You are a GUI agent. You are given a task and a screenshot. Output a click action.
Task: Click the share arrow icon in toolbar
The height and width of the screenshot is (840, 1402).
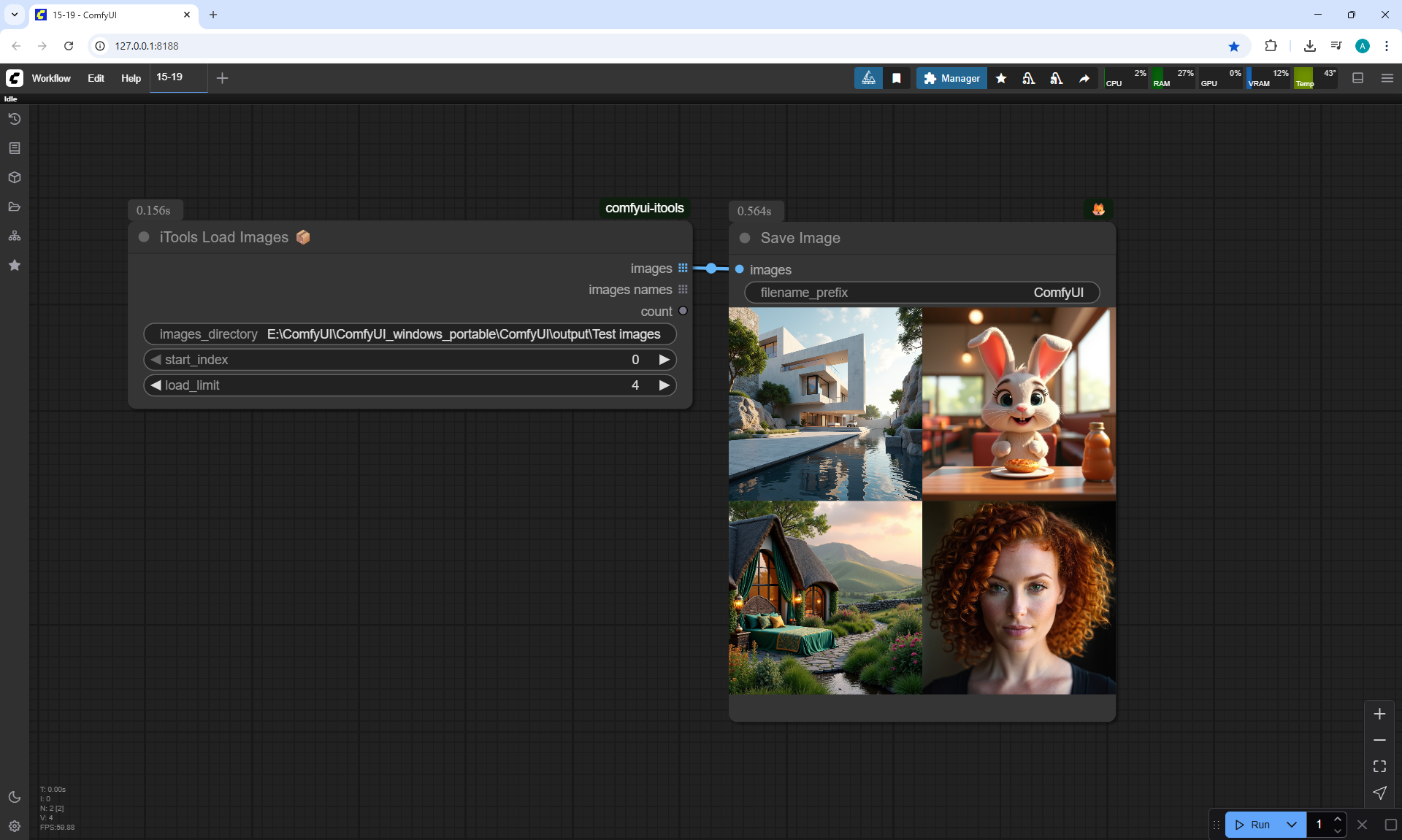(x=1084, y=78)
